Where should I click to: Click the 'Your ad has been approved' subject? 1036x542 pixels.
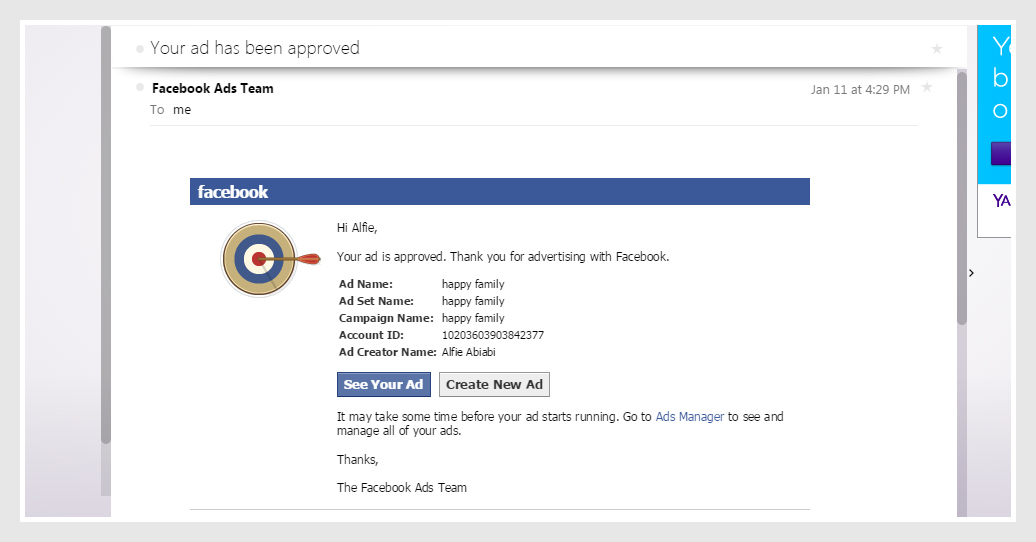point(255,48)
